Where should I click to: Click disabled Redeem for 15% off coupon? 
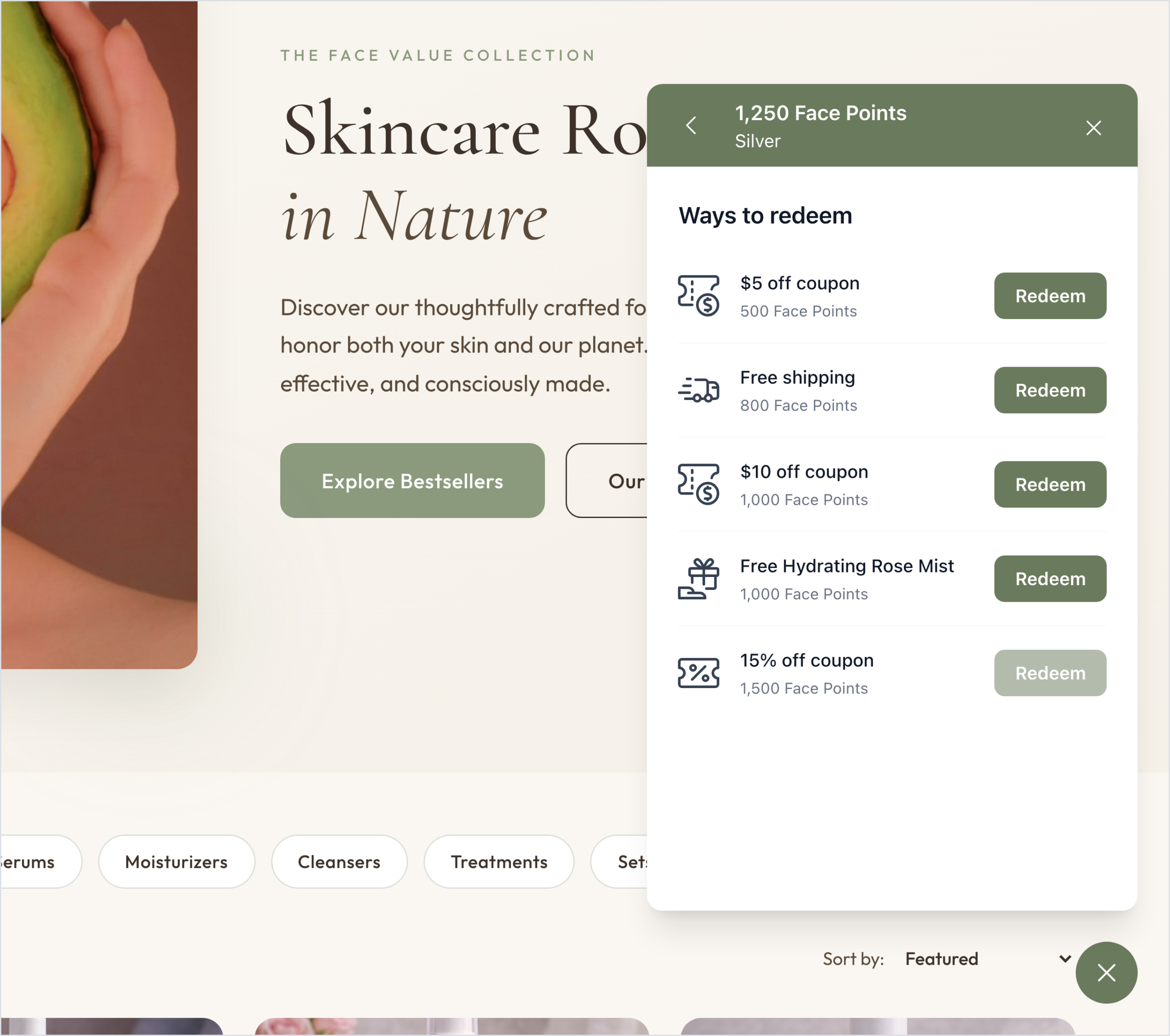click(1050, 673)
